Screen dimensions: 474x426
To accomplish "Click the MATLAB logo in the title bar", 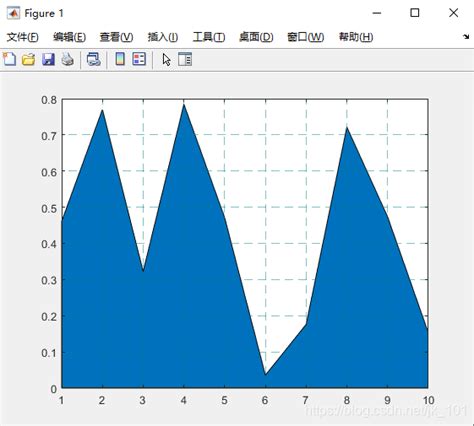I will [x=13, y=13].
